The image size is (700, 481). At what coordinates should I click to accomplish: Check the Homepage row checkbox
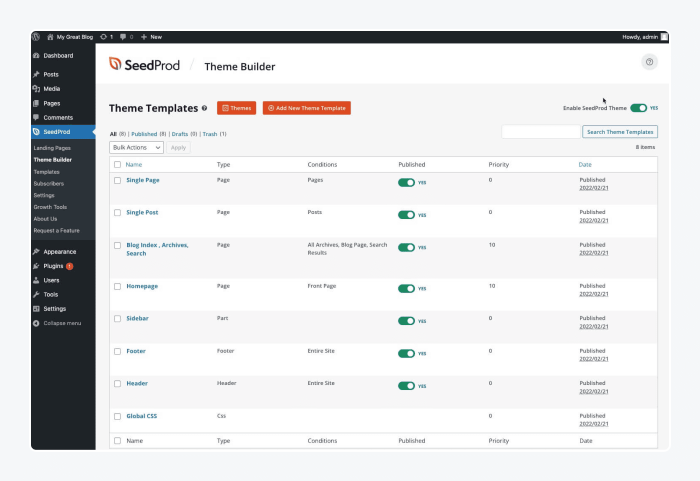pos(117,286)
